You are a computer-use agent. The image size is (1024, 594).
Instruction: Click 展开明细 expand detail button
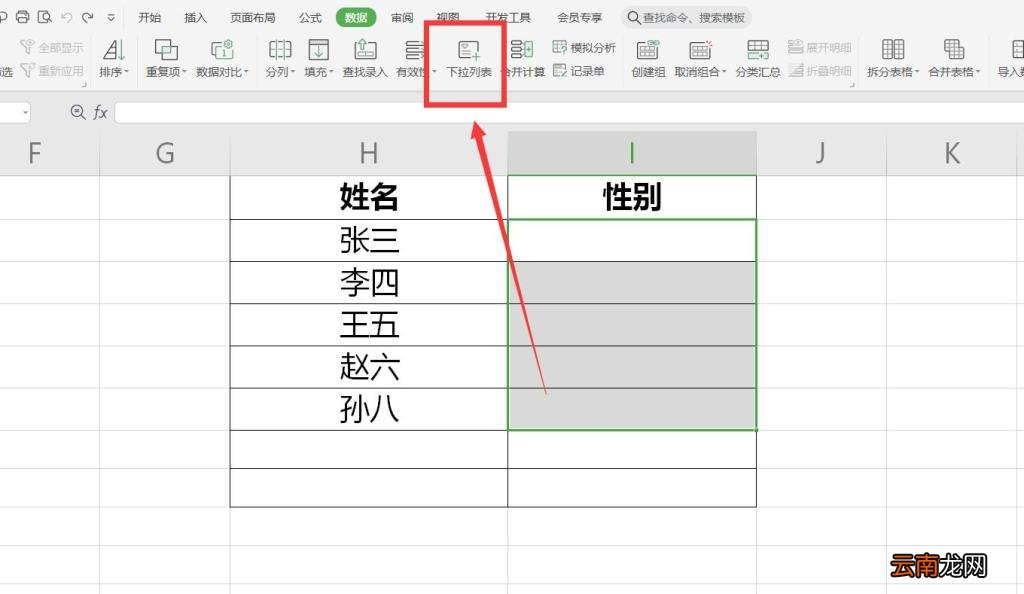[x=820, y=47]
